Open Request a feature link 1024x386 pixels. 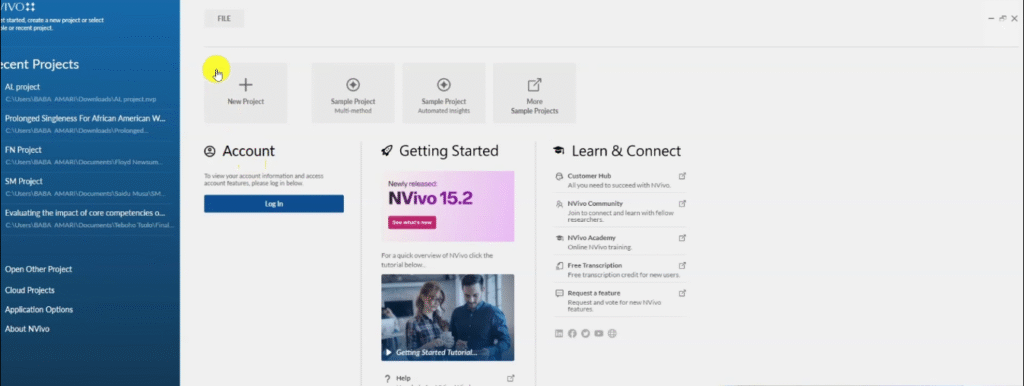(x=594, y=293)
